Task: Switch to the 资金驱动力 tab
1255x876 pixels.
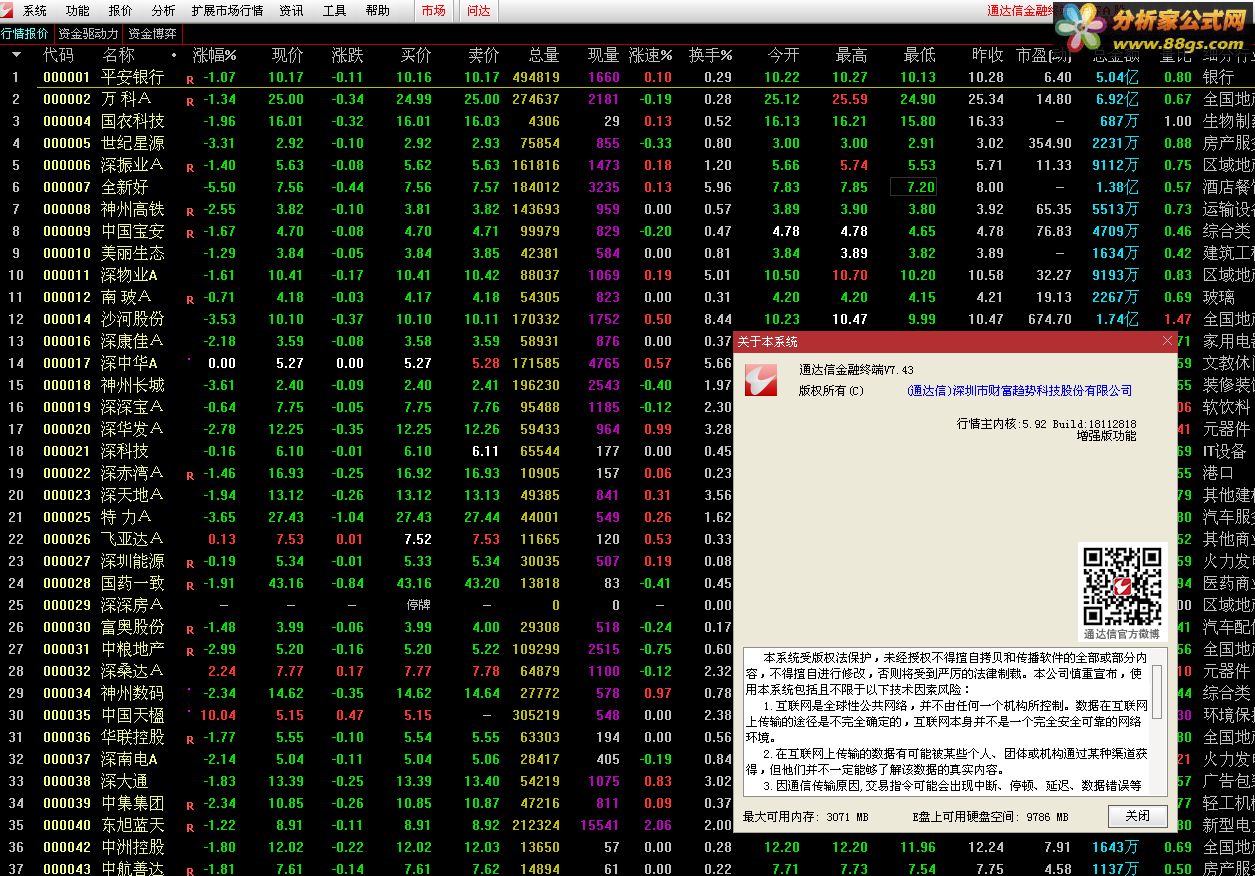Action: 88,33
